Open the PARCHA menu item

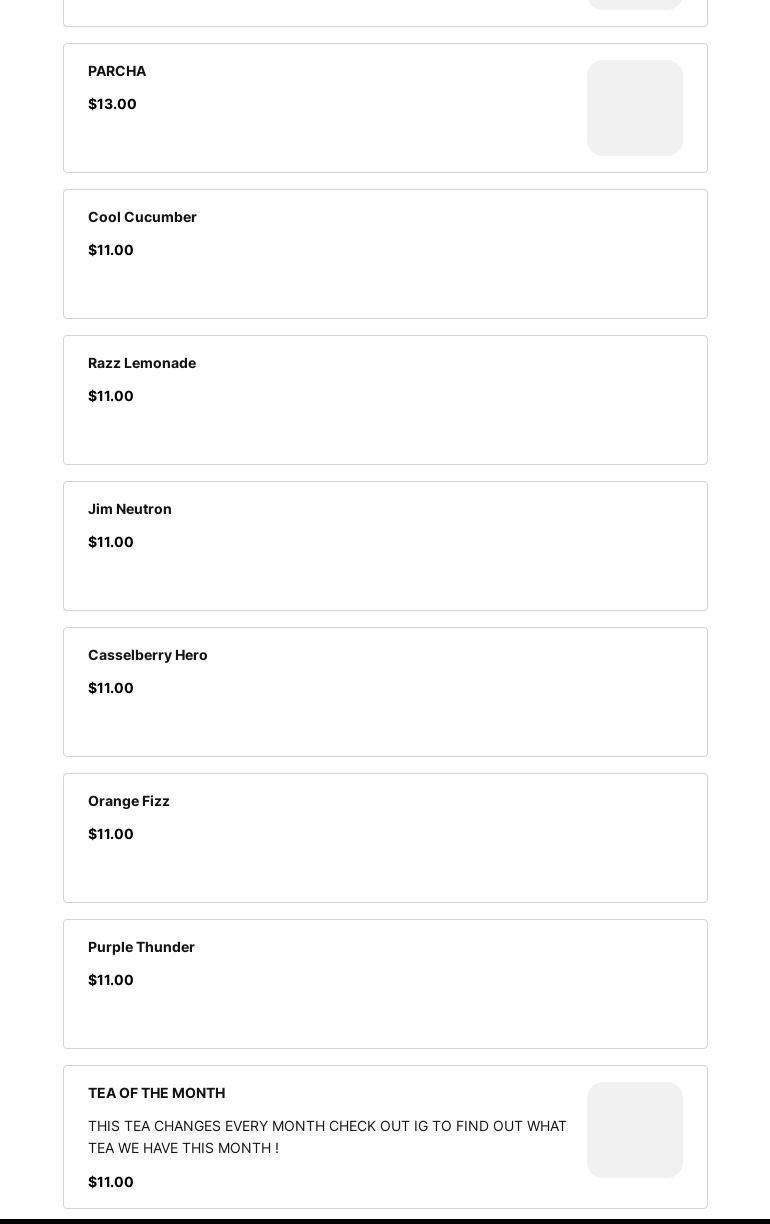(117, 71)
